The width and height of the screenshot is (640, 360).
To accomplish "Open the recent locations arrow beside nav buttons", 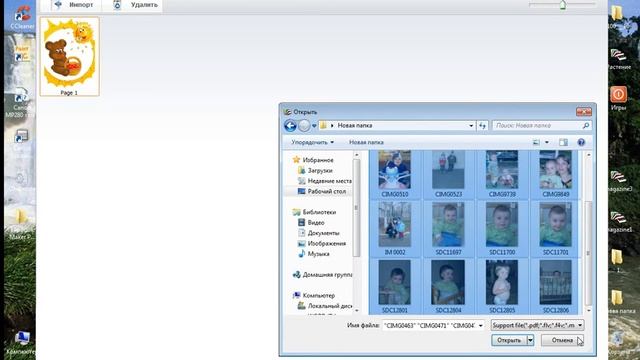I will click(314, 126).
